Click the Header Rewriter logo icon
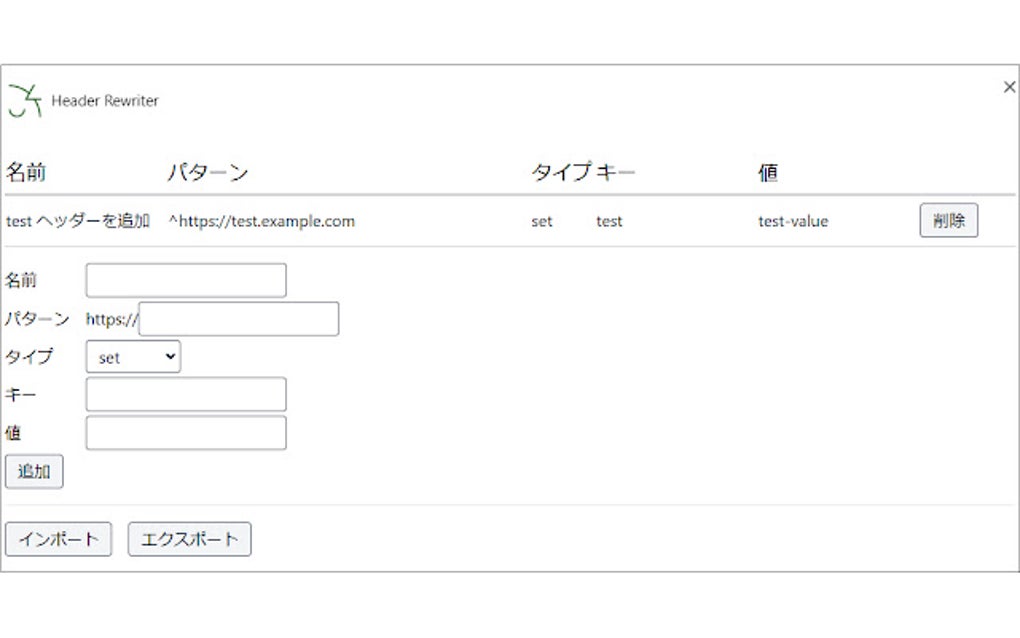 point(25,100)
